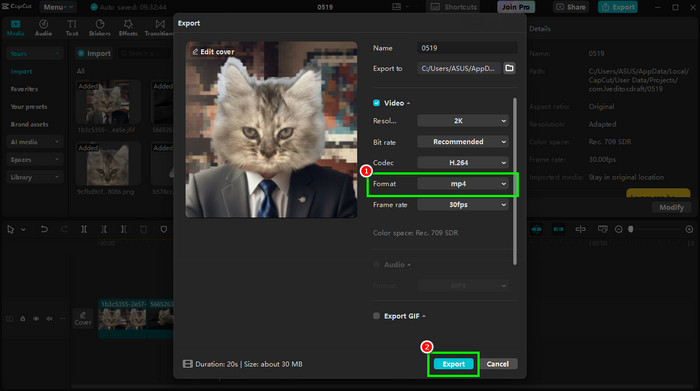Open the Transitions tab
Viewport: 700px width, 391px height.
159,28
